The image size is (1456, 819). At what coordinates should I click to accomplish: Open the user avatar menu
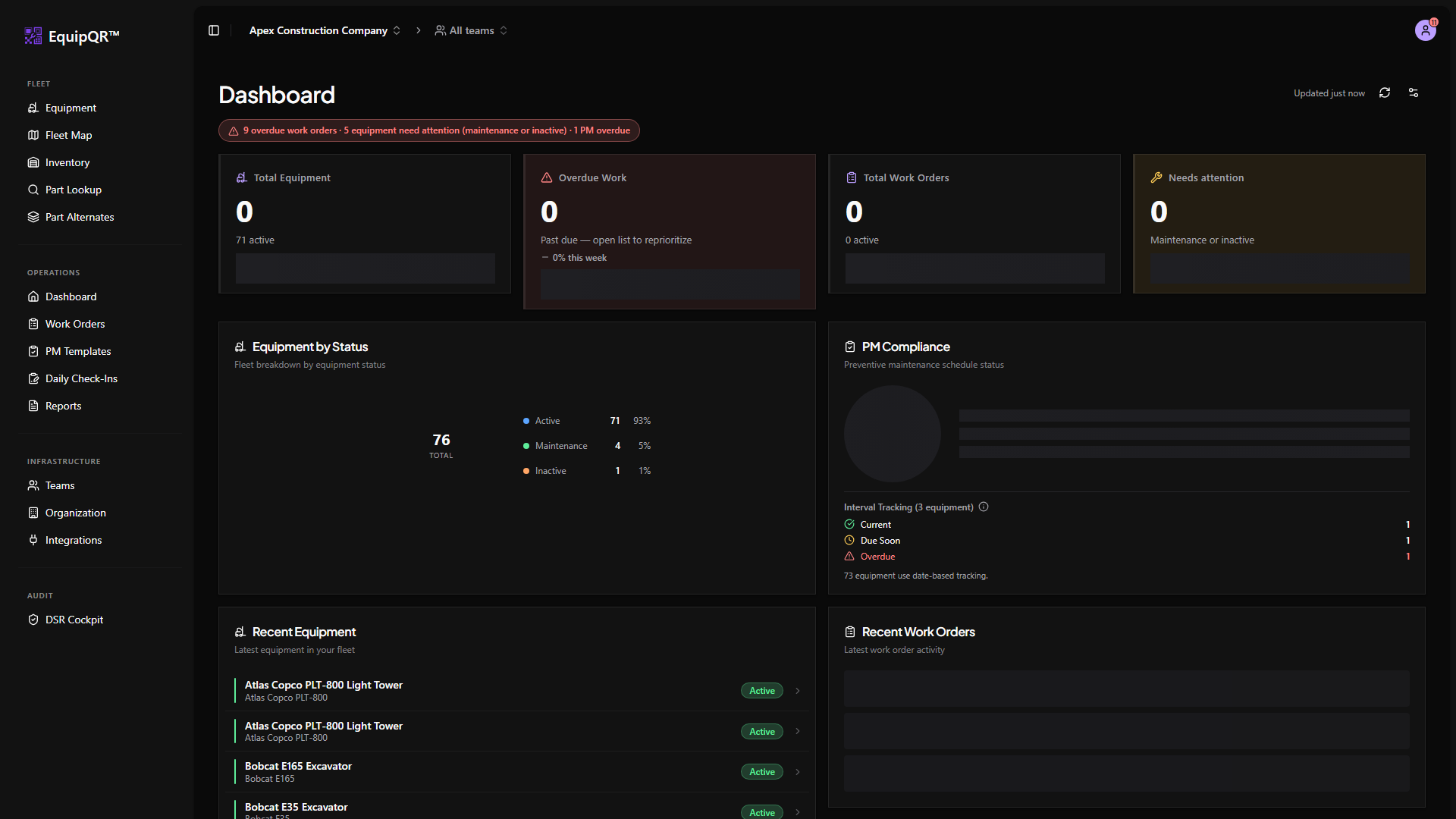pyautogui.click(x=1426, y=30)
